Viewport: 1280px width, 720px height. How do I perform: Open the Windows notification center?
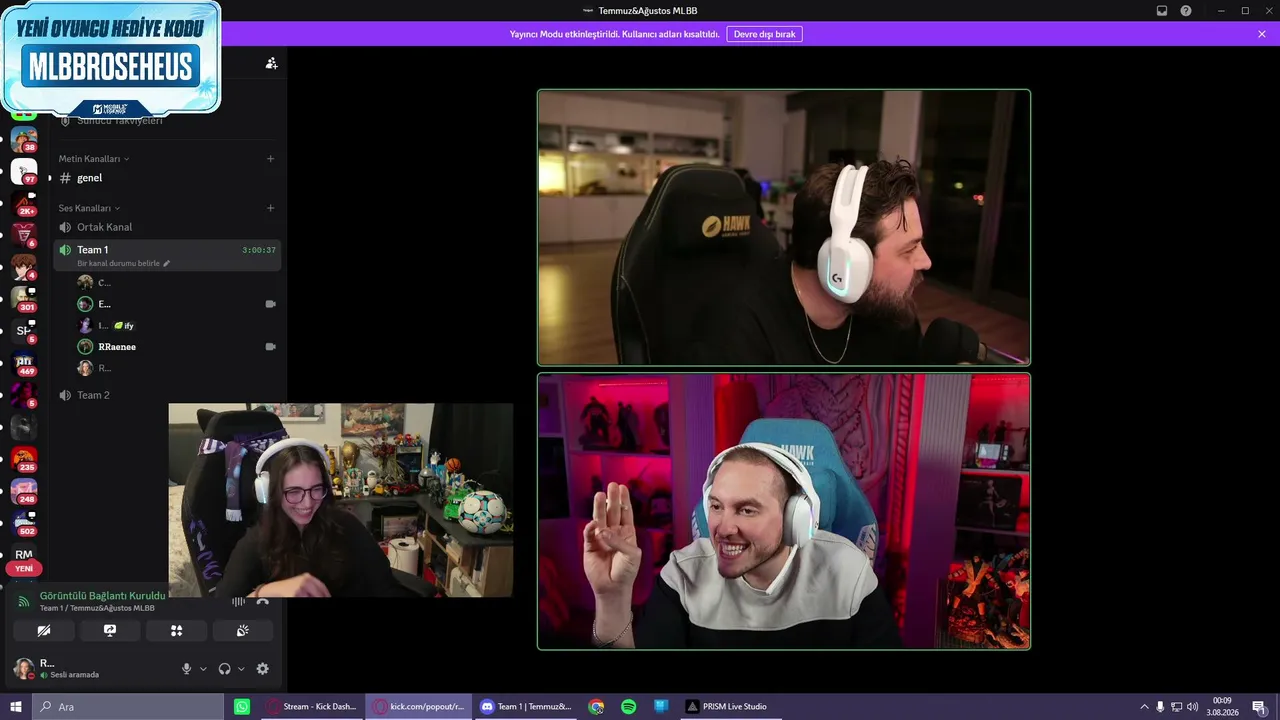pos(1259,707)
